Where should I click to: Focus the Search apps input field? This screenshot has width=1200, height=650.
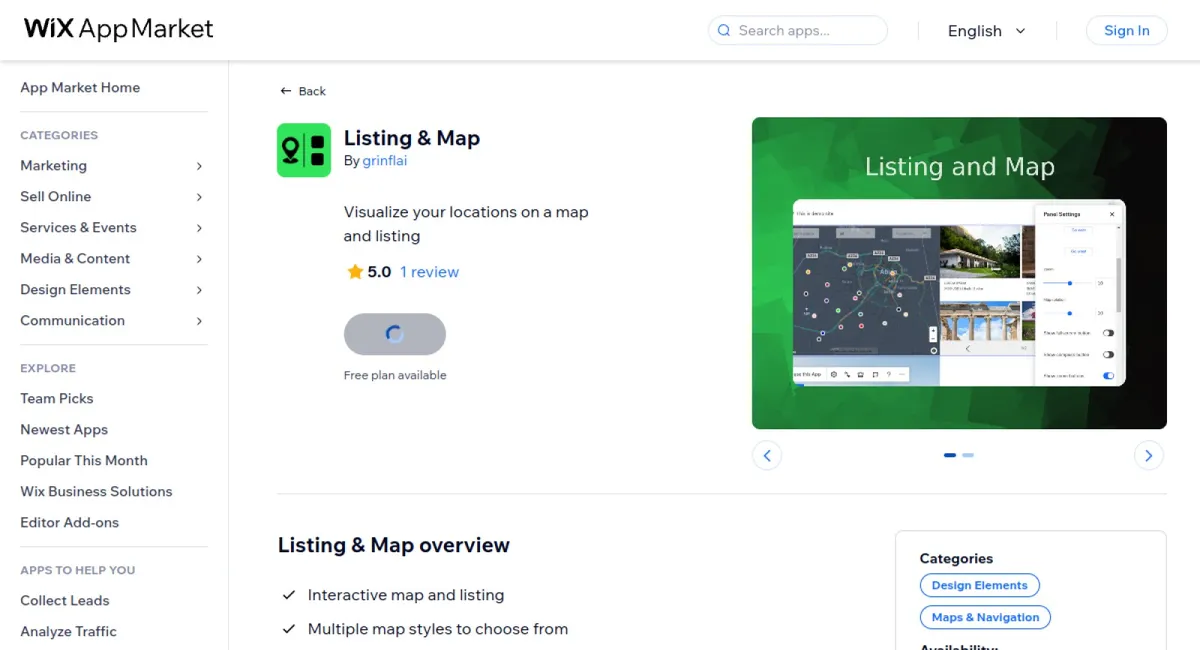[798, 31]
